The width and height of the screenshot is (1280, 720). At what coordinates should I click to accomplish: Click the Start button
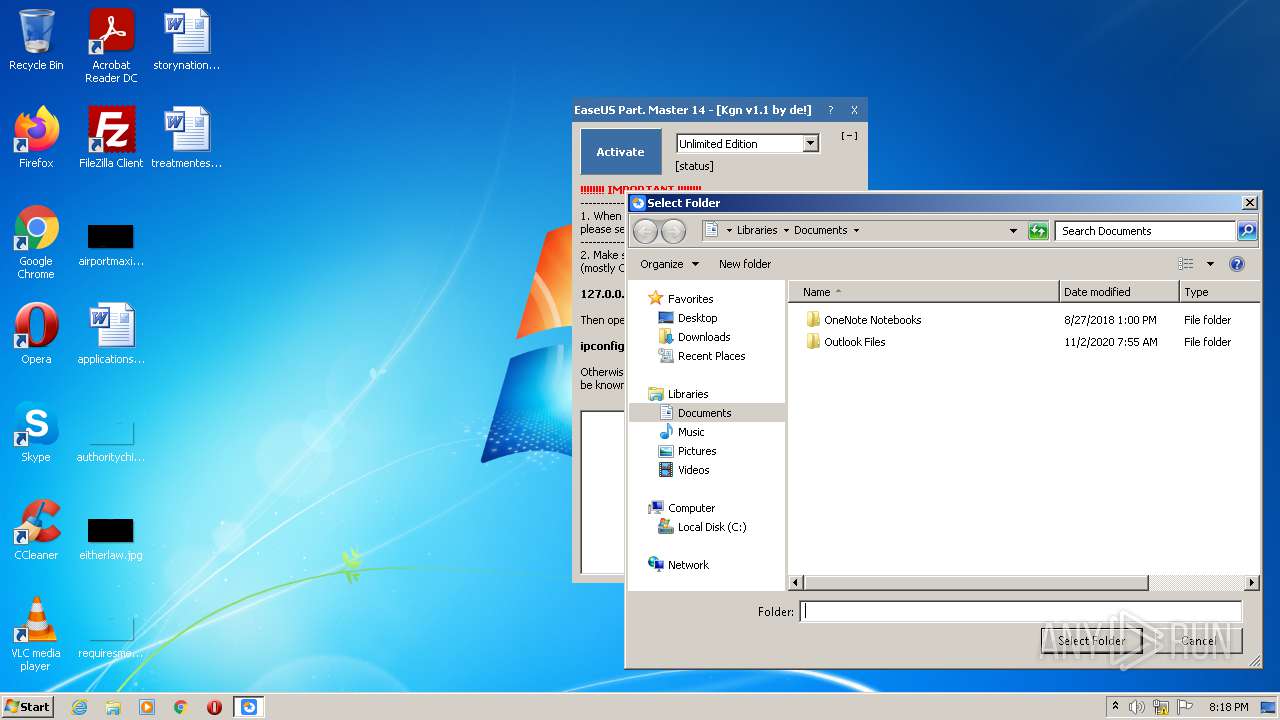(27, 707)
